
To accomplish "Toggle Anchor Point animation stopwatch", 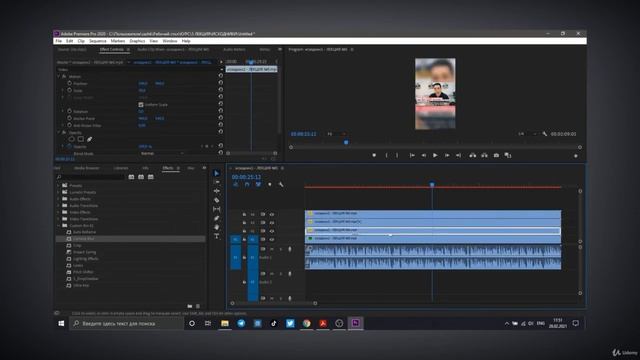I will click(x=69, y=118).
